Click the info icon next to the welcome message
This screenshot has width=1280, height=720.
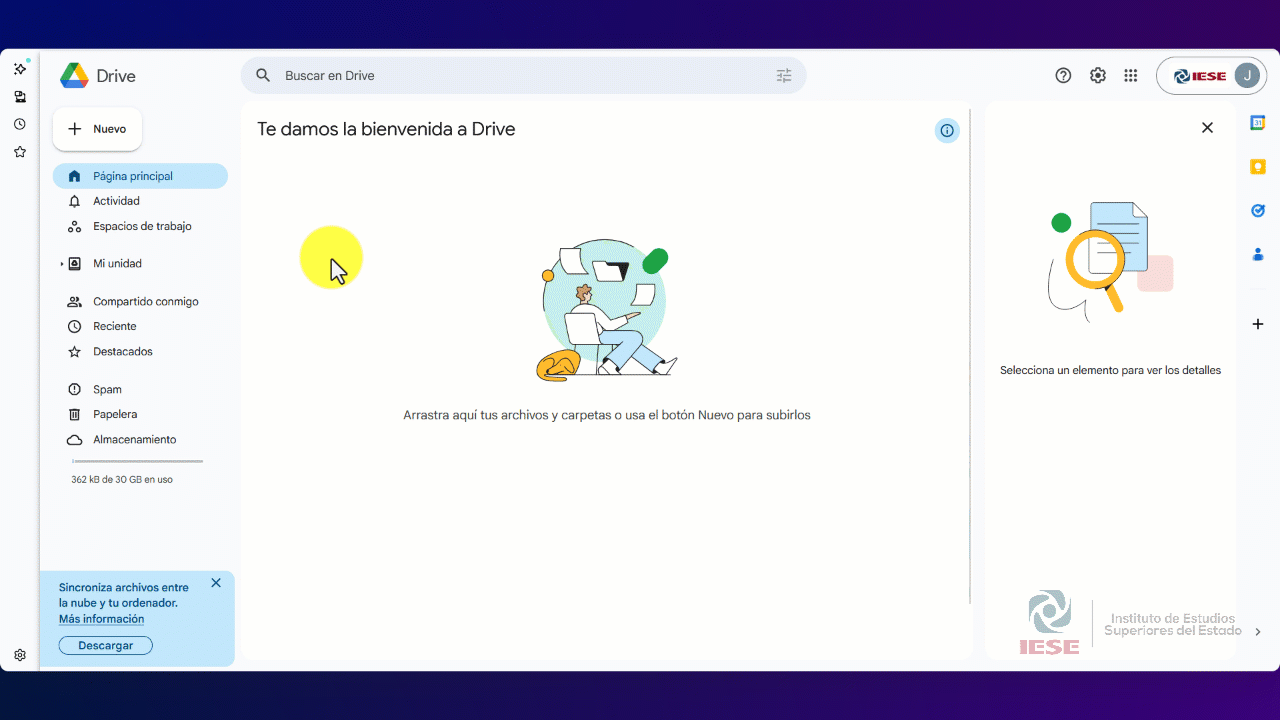tap(946, 130)
